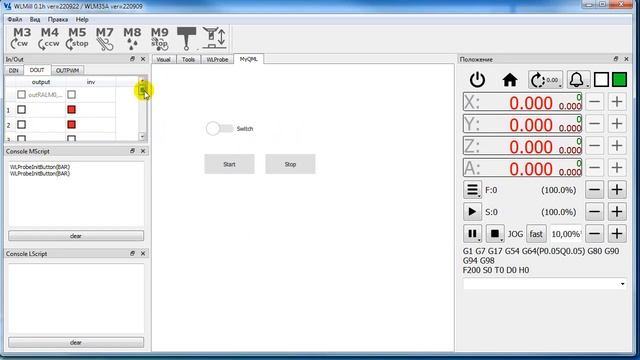This screenshot has width=640, height=360.
Task: Stop coolant with M9 icon
Action: (x=160, y=38)
